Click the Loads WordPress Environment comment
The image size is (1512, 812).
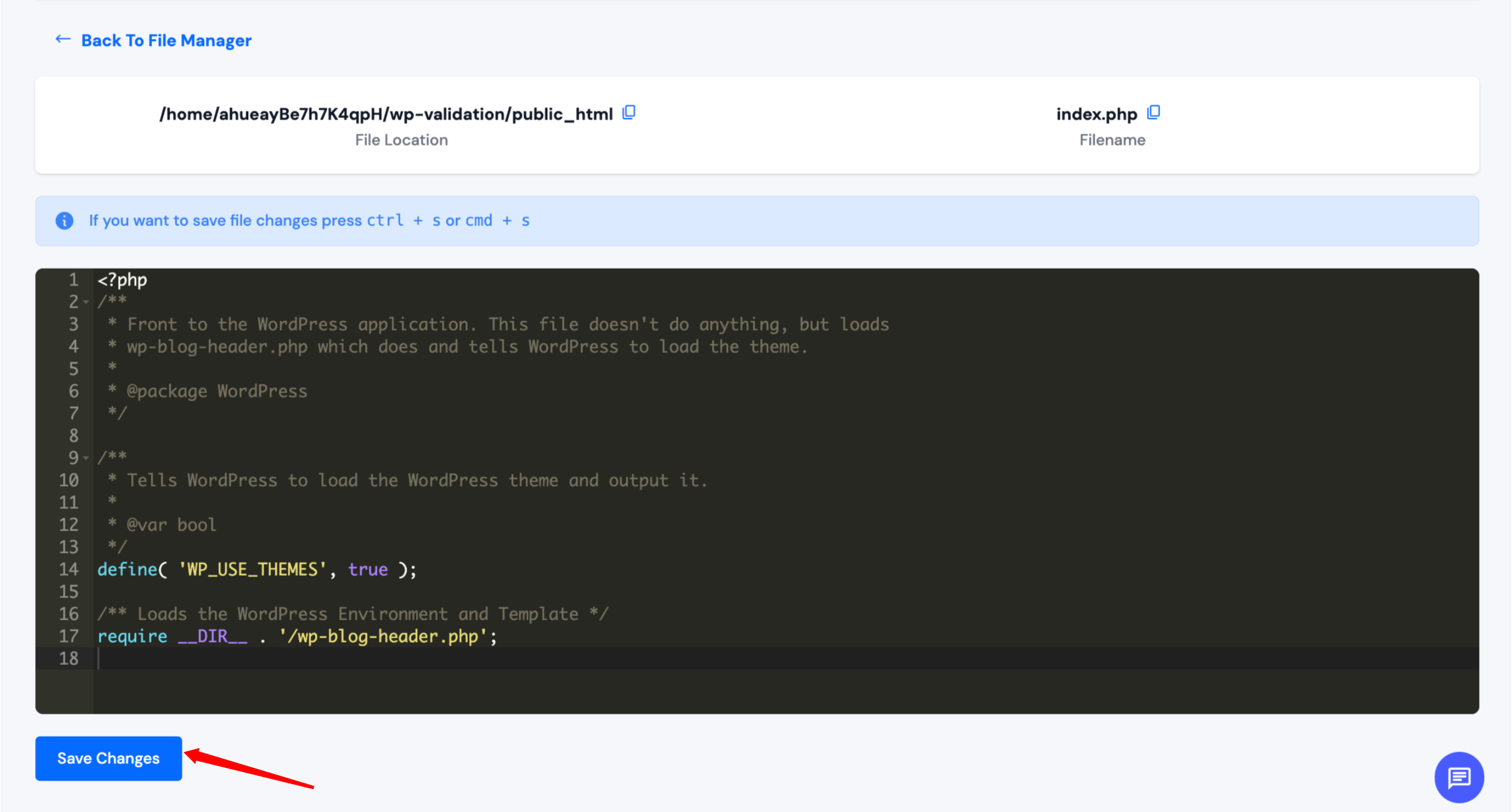pos(352,613)
